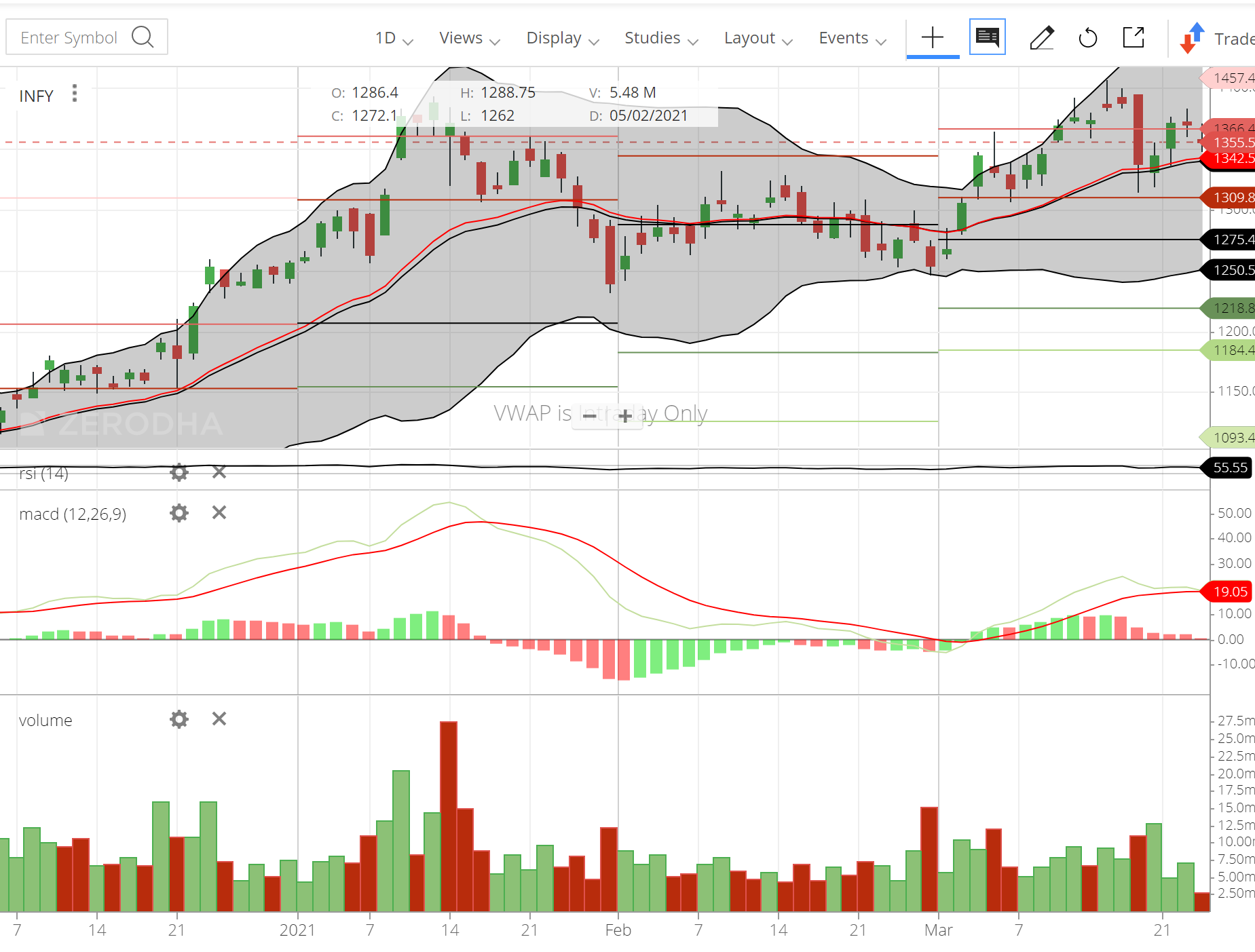1255x952 pixels.
Task: Click the Trade arrows button
Action: pyautogui.click(x=1216, y=38)
